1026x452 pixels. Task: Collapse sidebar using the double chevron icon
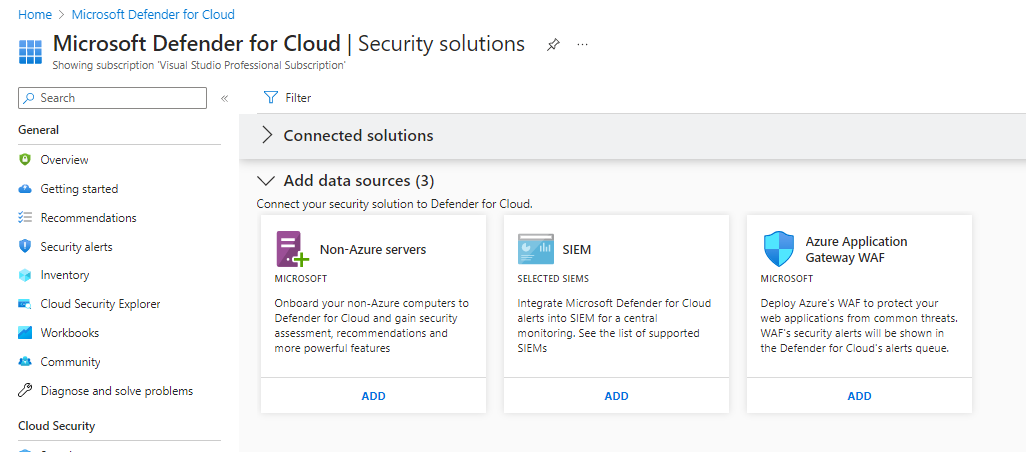pos(224,98)
